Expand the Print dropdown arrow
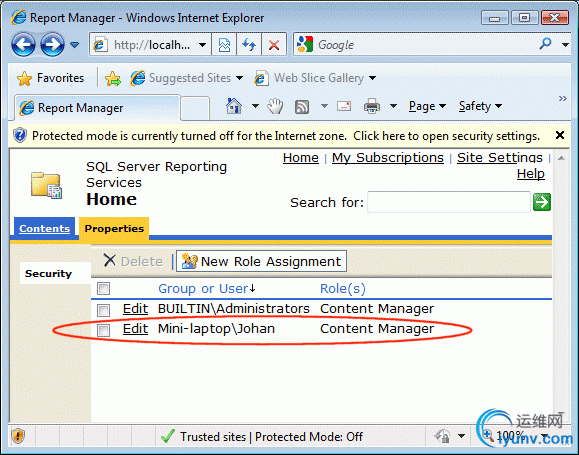This screenshot has width=579, height=455. coord(394,106)
